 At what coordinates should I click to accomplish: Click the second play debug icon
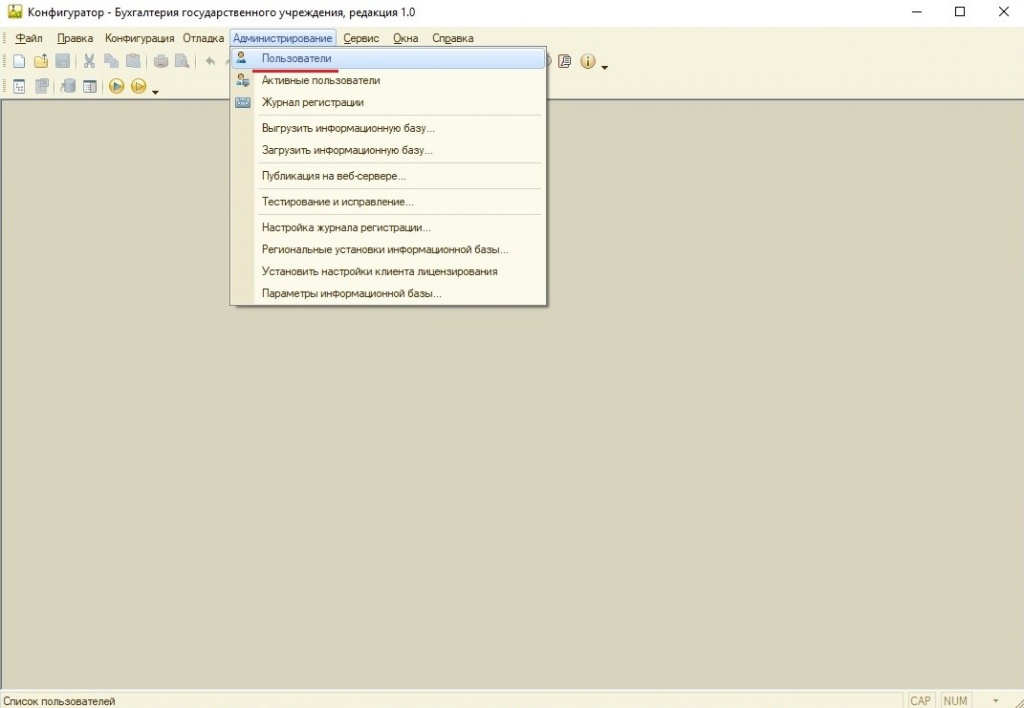138,86
